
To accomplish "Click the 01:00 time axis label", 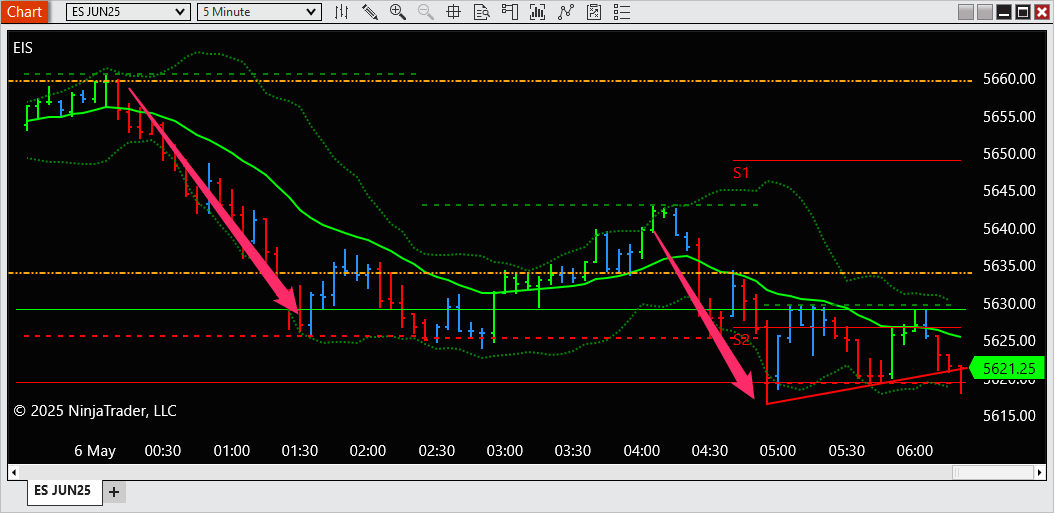I will click(x=232, y=450).
